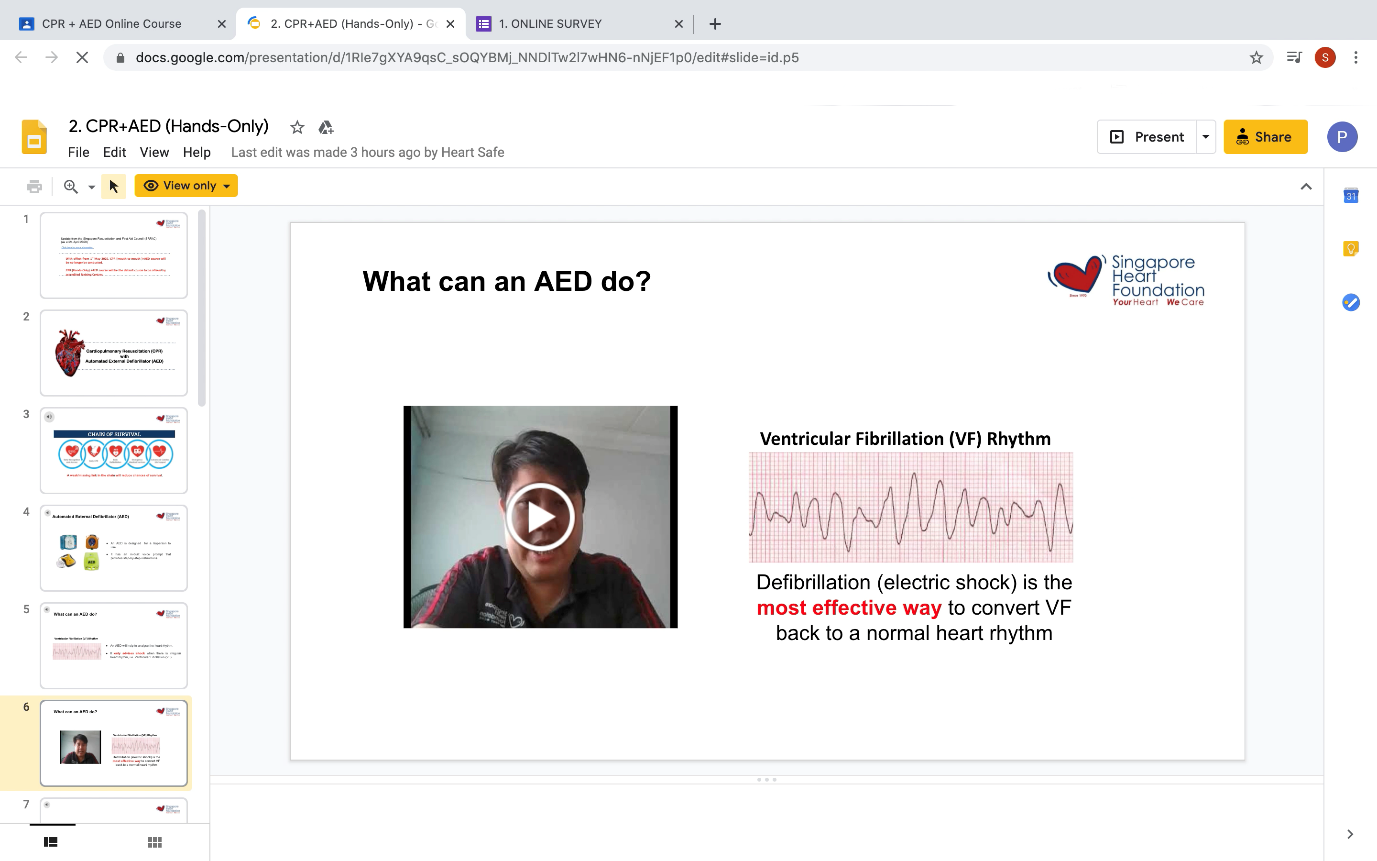Open Google Keep side panel
Viewport: 1377px width, 861px height.
pos(1350,249)
